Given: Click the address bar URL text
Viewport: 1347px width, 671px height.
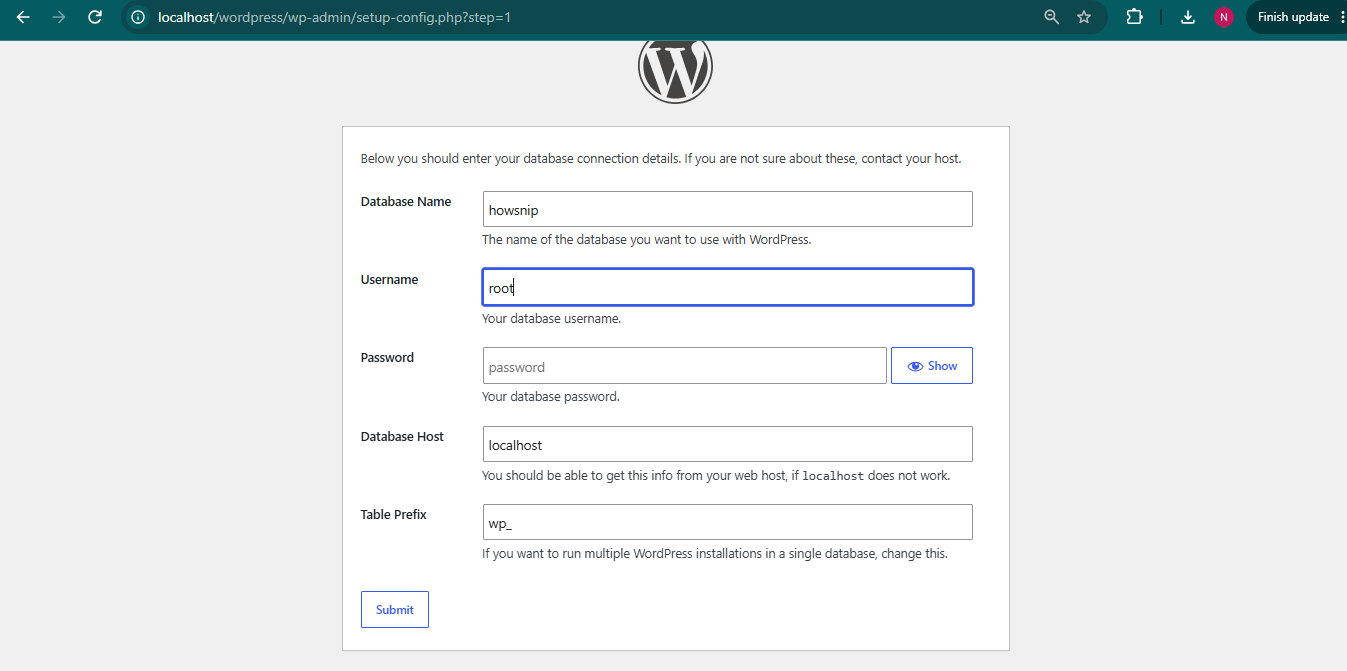Looking at the screenshot, I should point(334,17).
